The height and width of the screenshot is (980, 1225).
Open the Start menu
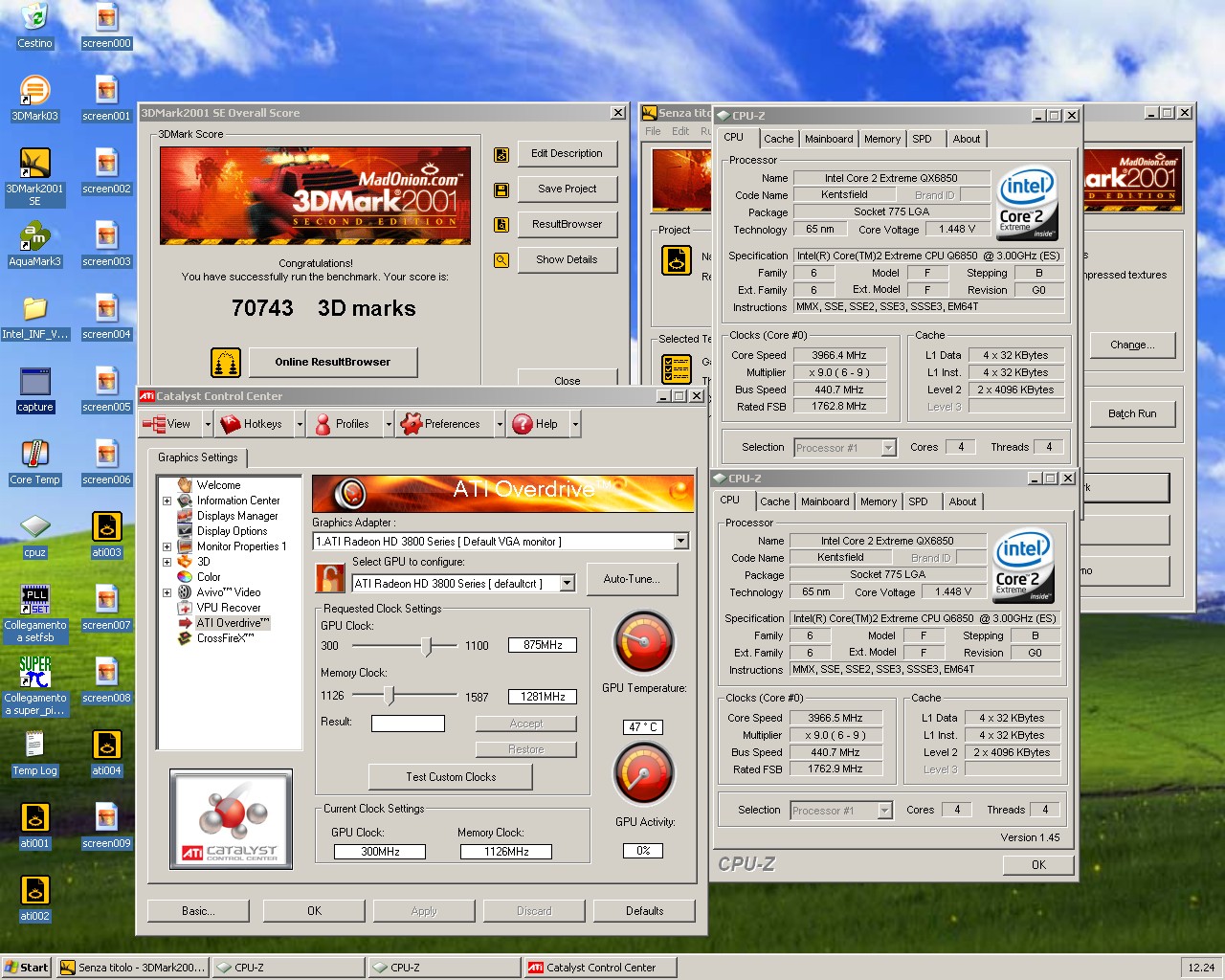[x=27, y=968]
